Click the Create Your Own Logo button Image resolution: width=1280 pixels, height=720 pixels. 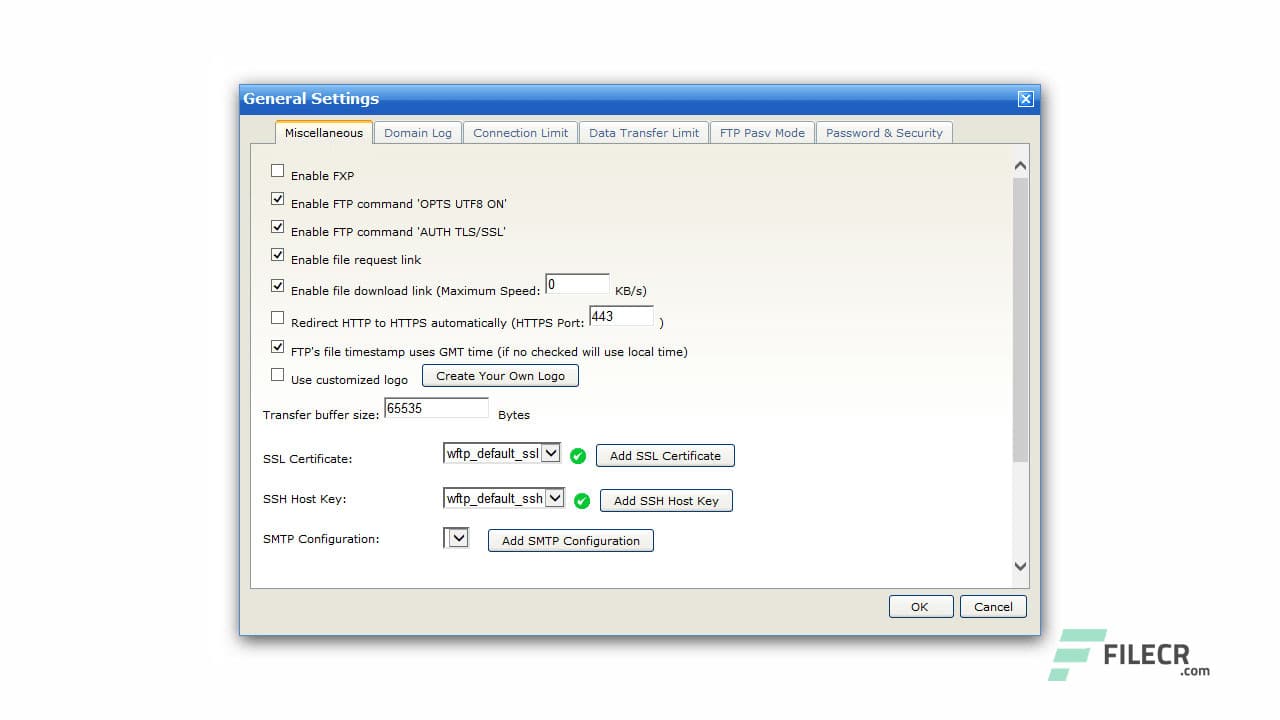coord(500,375)
